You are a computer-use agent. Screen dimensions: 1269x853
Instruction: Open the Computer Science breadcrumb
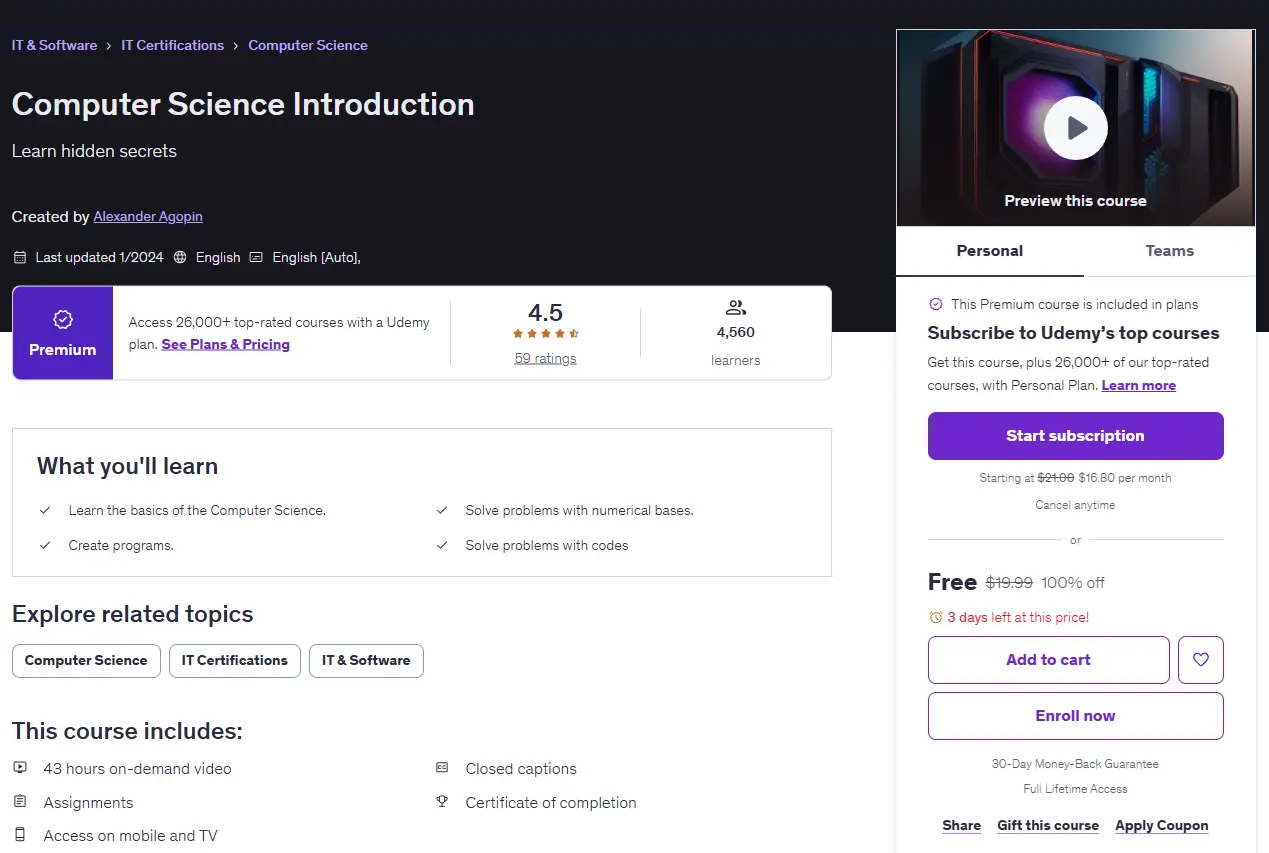coord(308,45)
